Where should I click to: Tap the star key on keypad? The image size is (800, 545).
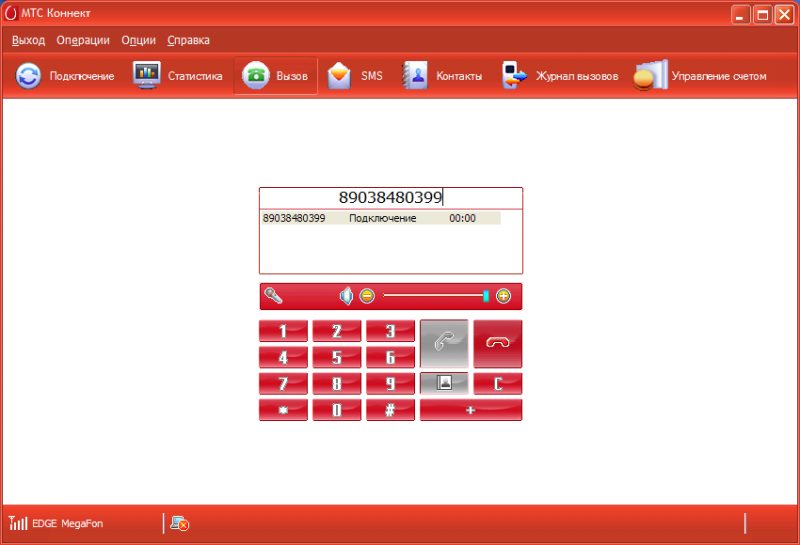click(283, 410)
